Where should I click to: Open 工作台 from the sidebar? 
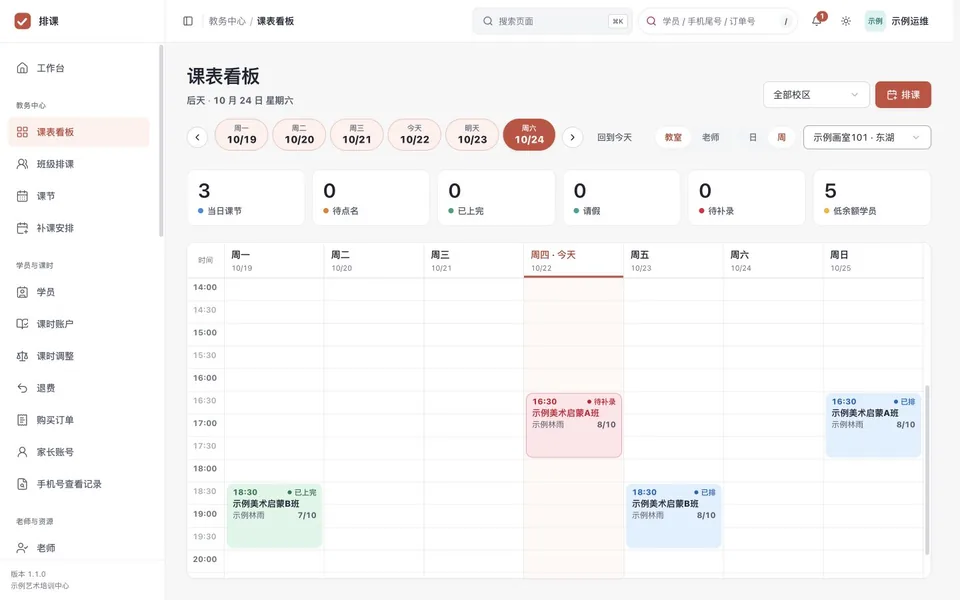[79, 68]
